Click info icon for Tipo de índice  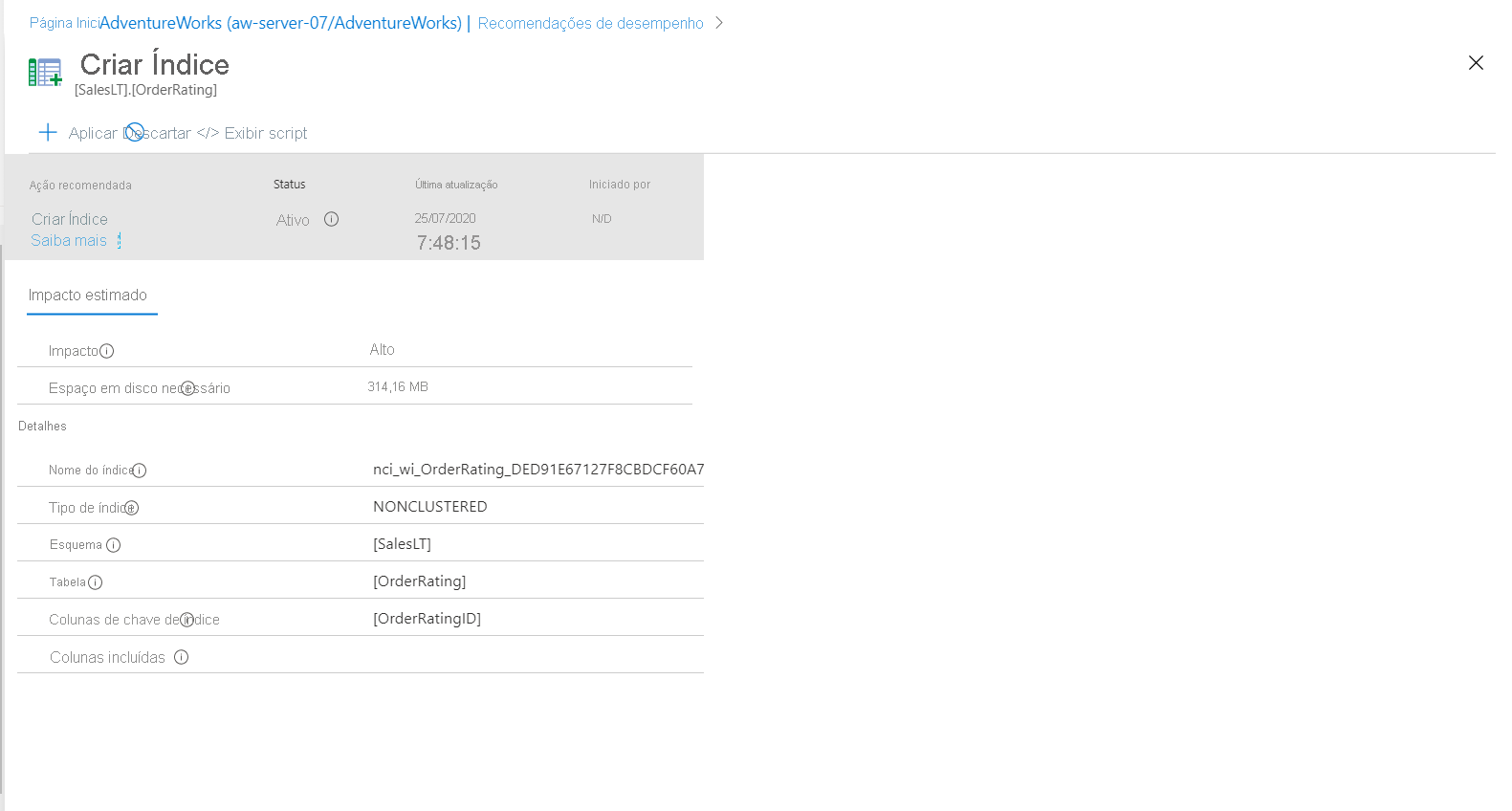coord(132,508)
